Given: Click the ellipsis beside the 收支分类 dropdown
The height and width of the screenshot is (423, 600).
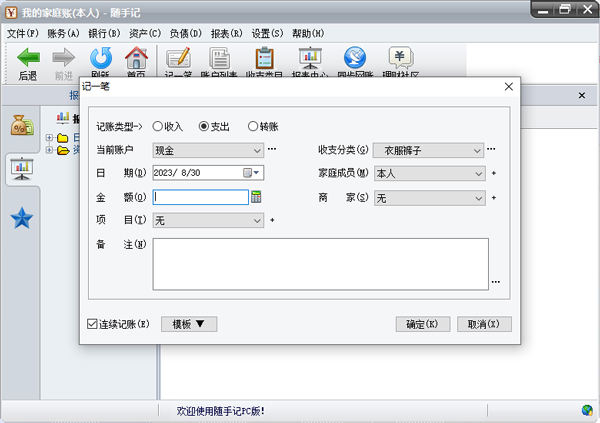Looking at the screenshot, I should 491,149.
